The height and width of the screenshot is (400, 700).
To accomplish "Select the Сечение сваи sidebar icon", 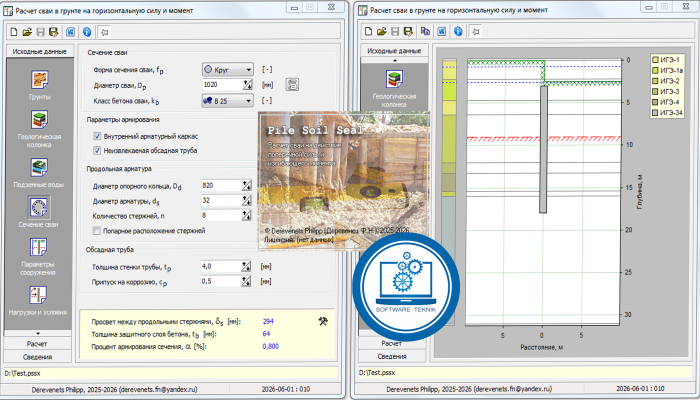I will 39,207.
